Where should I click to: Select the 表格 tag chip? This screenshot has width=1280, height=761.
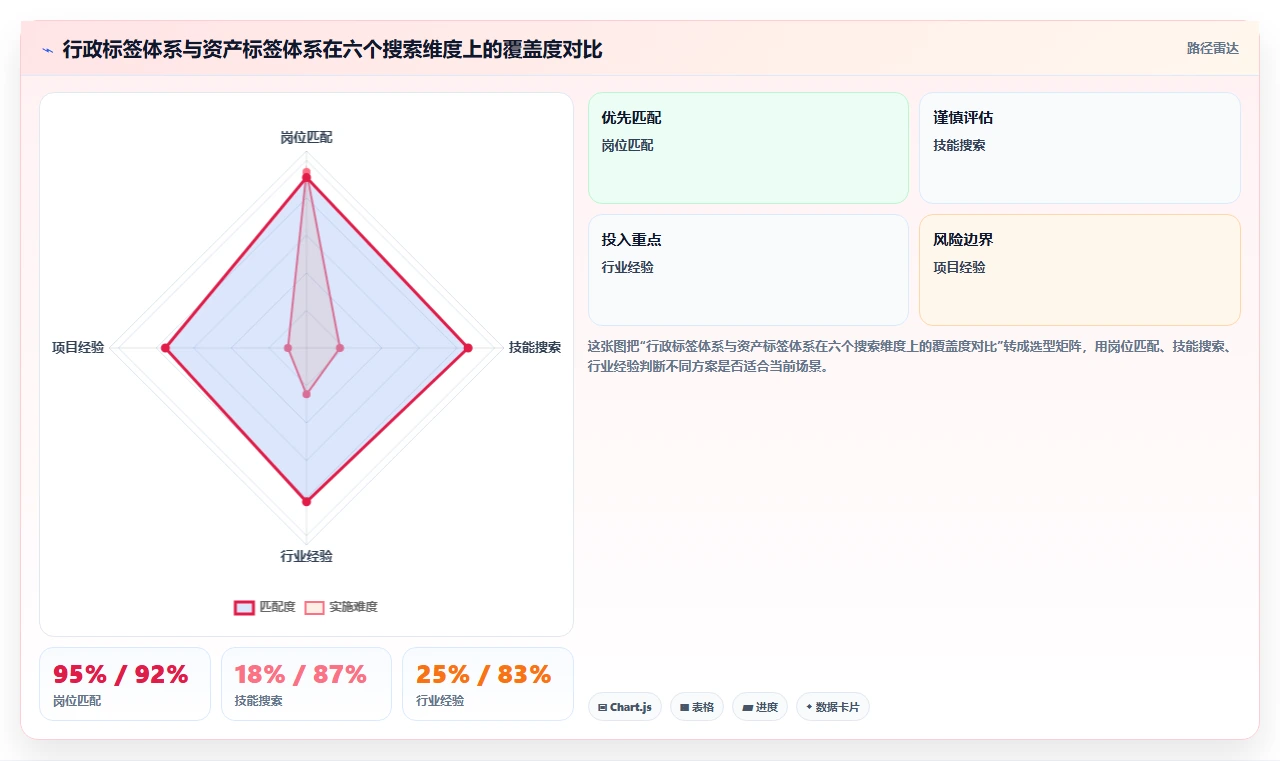[697, 707]
